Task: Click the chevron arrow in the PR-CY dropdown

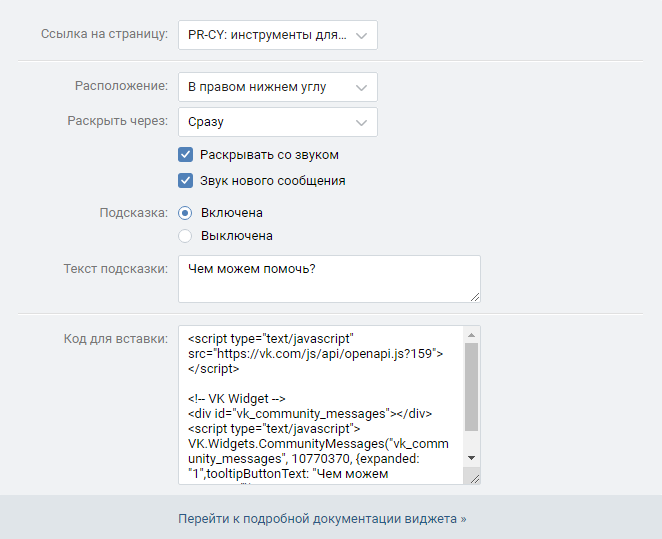Action: tap(361, 36)
